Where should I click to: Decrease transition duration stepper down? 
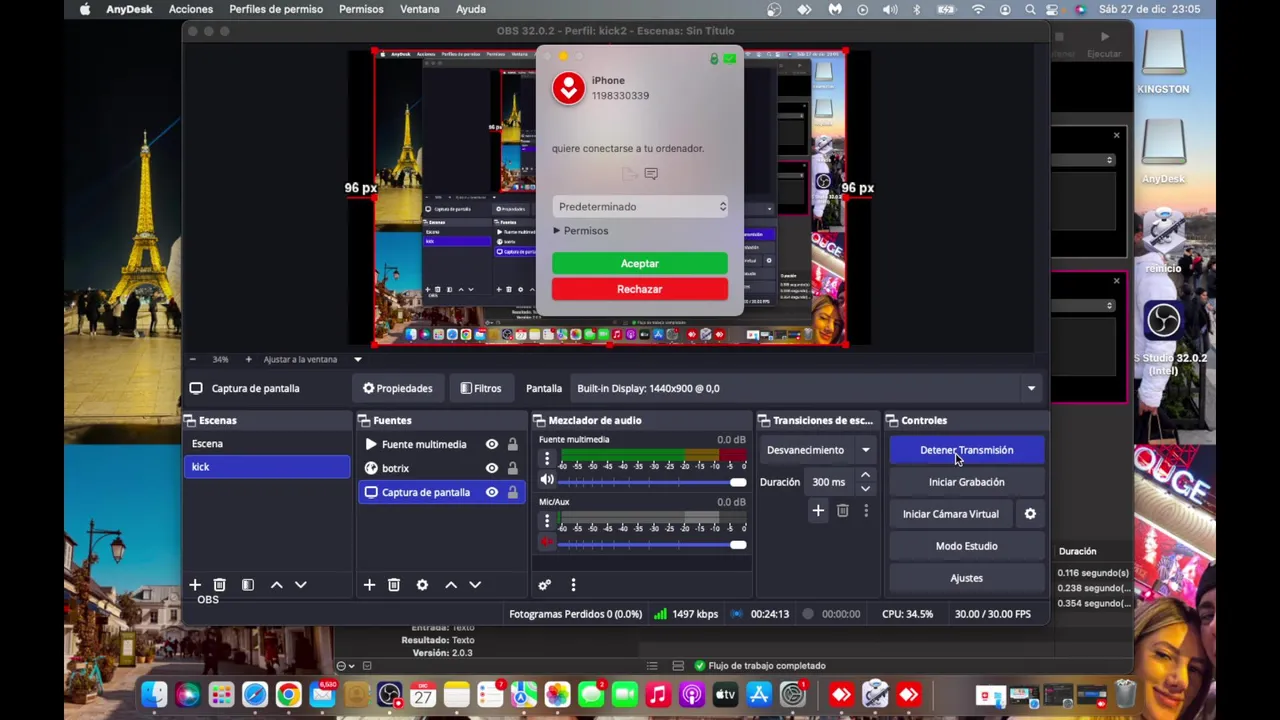click(865, 488)
